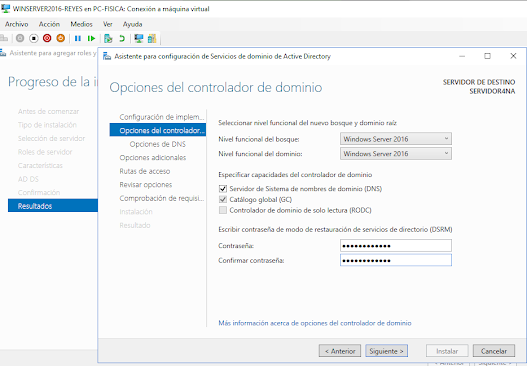Pause the virtual machine
The image size is (527, 366).
[x=78, y=38]
